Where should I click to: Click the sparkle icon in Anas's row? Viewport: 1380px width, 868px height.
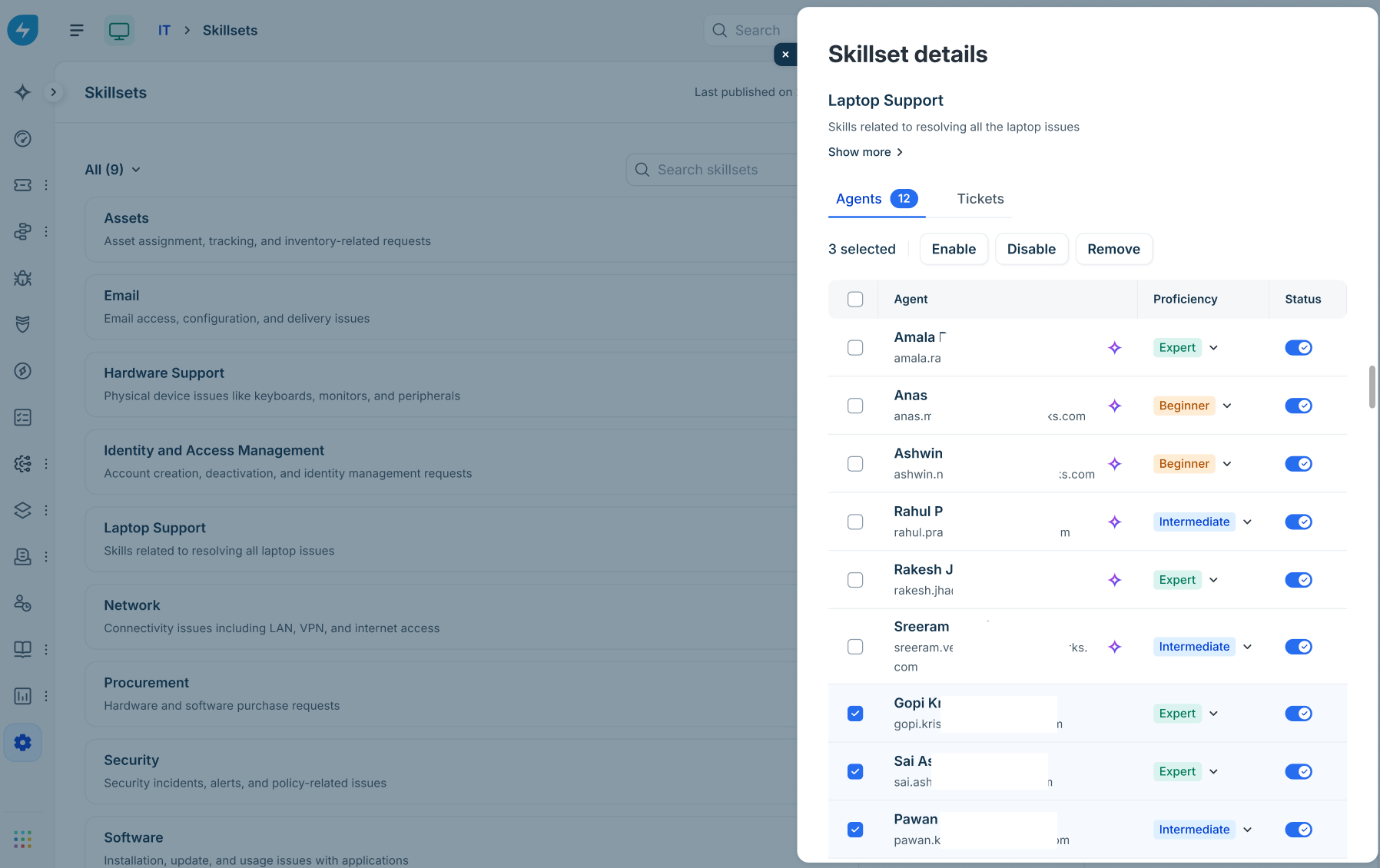[x=1115, y=406]
